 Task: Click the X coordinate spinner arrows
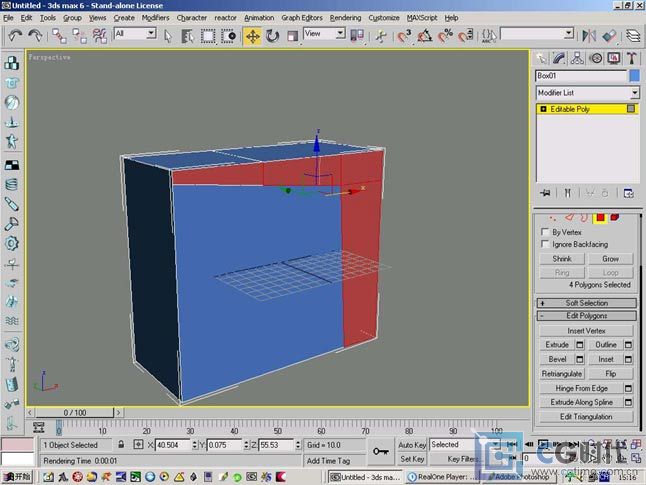click(194, 445)
